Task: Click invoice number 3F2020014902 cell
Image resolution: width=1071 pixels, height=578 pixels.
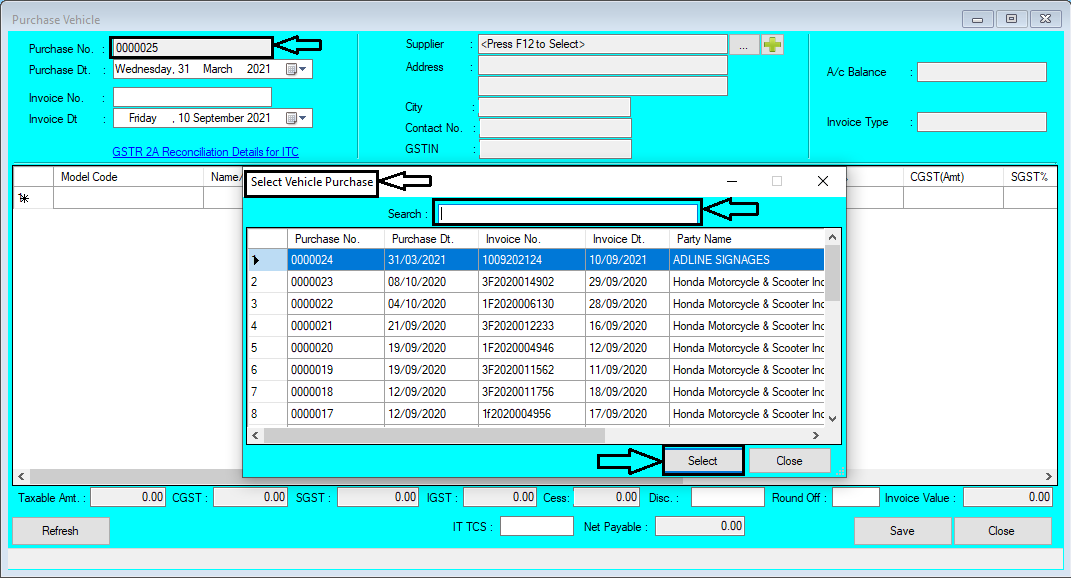Action: point(531,281)
